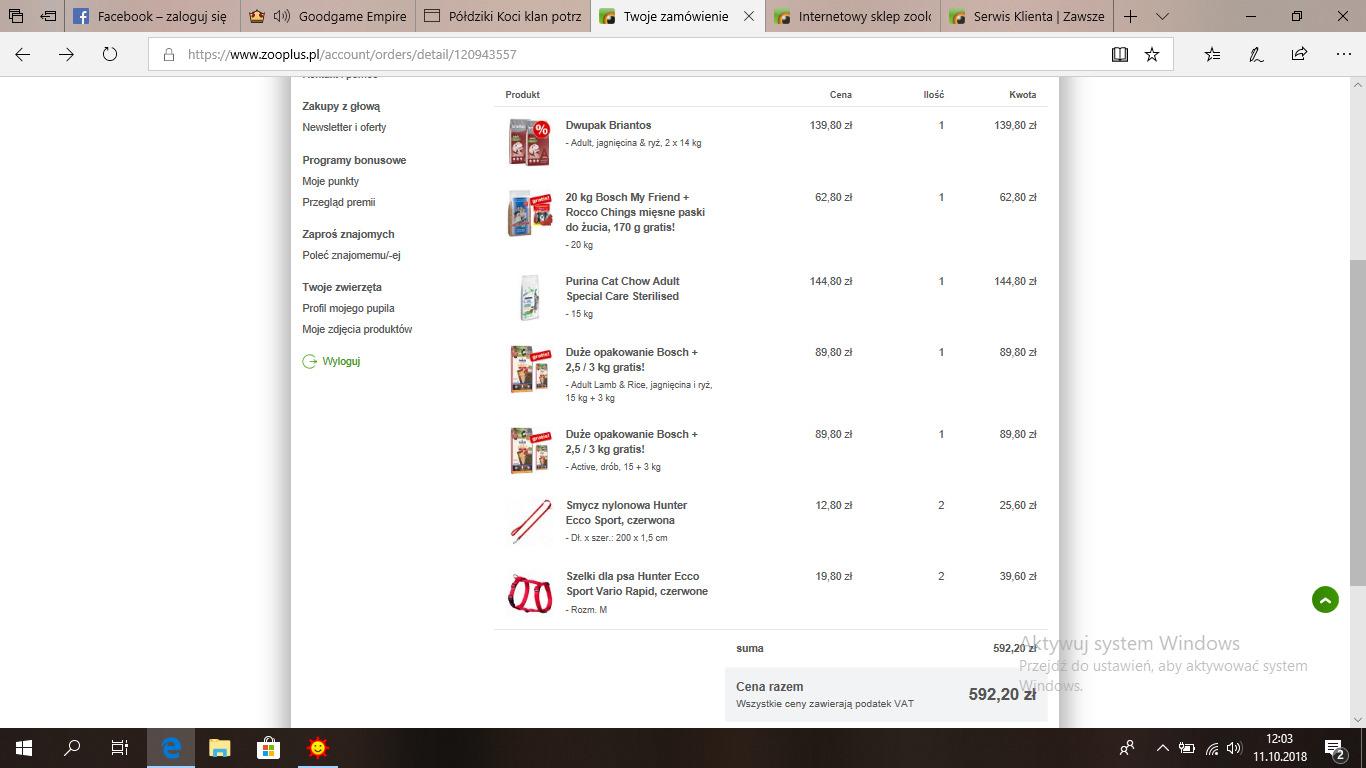
Task: Open reading view book icon
Action: point(1120,55)
